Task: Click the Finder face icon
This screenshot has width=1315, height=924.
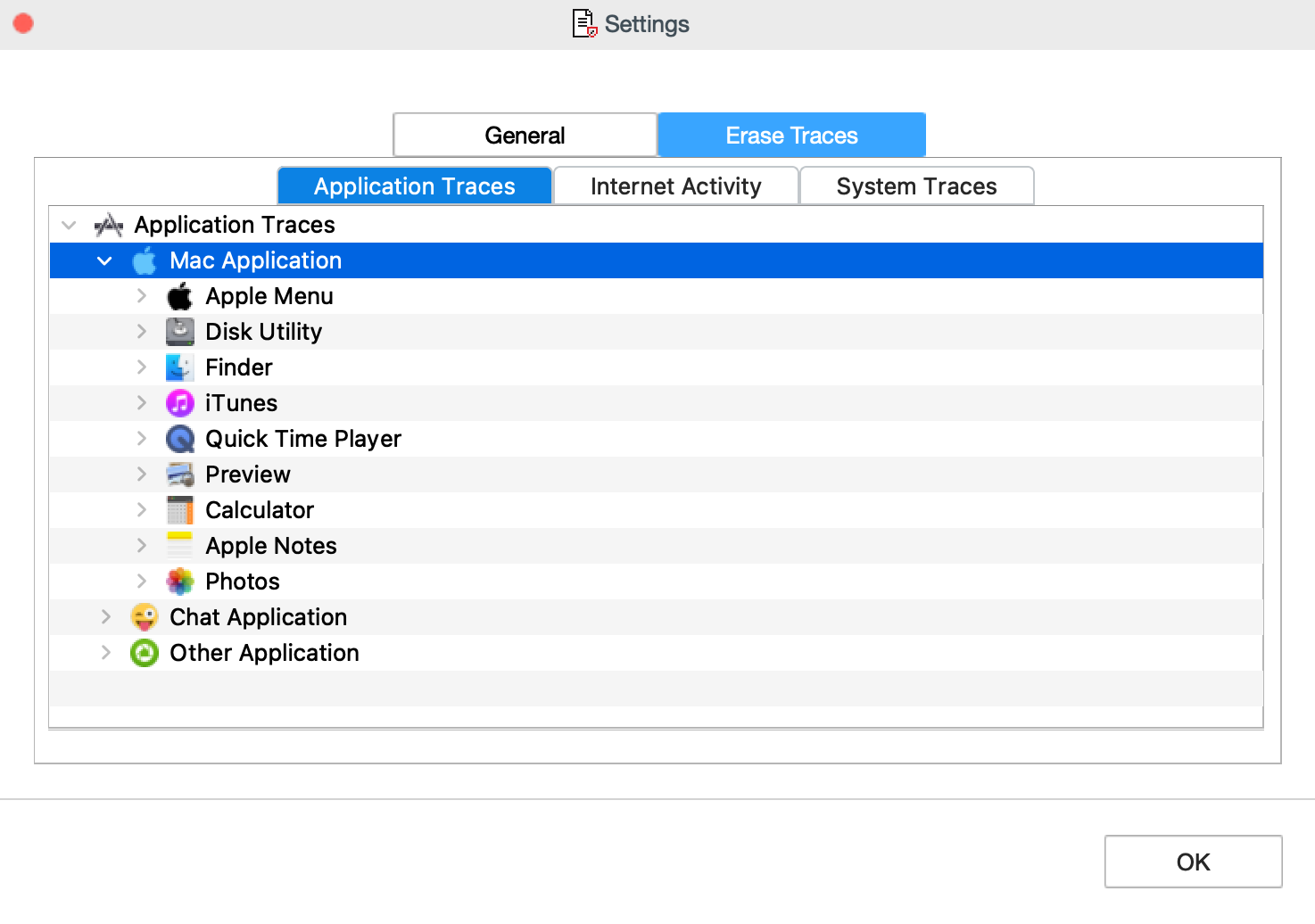Action: 180,367
